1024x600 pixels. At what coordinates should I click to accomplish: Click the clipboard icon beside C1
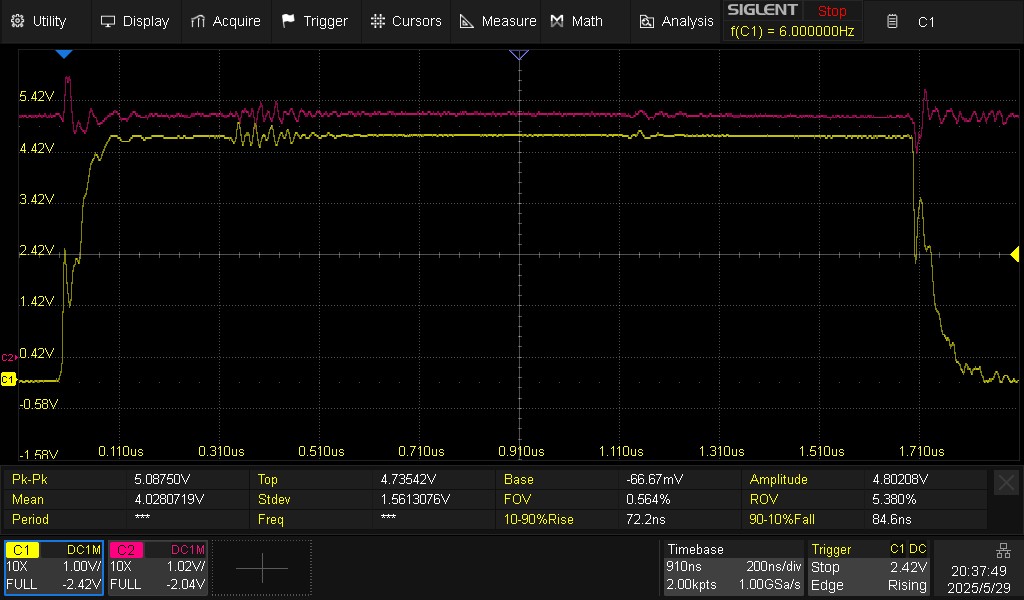pos(892,22)
